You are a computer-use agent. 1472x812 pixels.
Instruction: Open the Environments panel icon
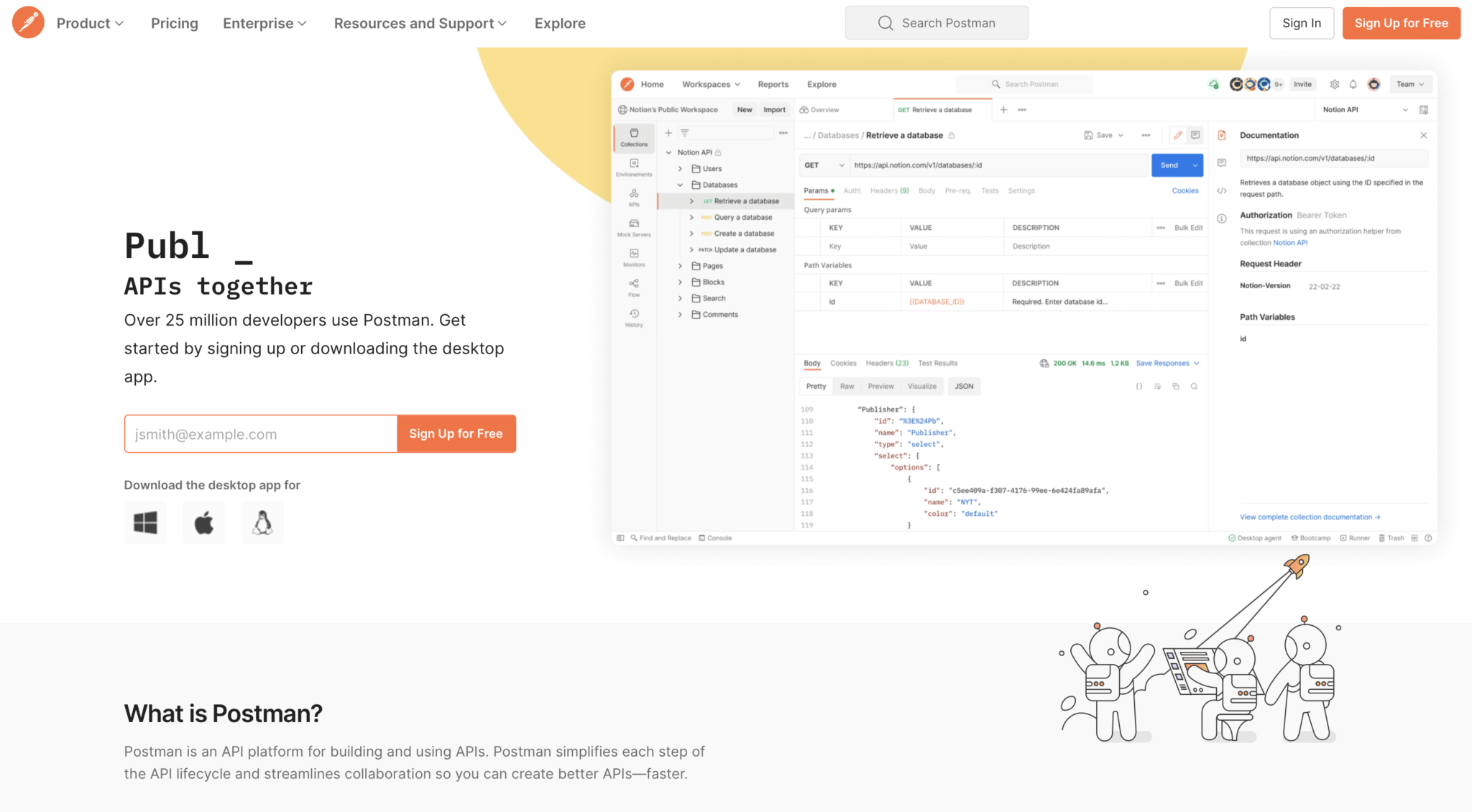pyautogui.click(x=633, y=165)
